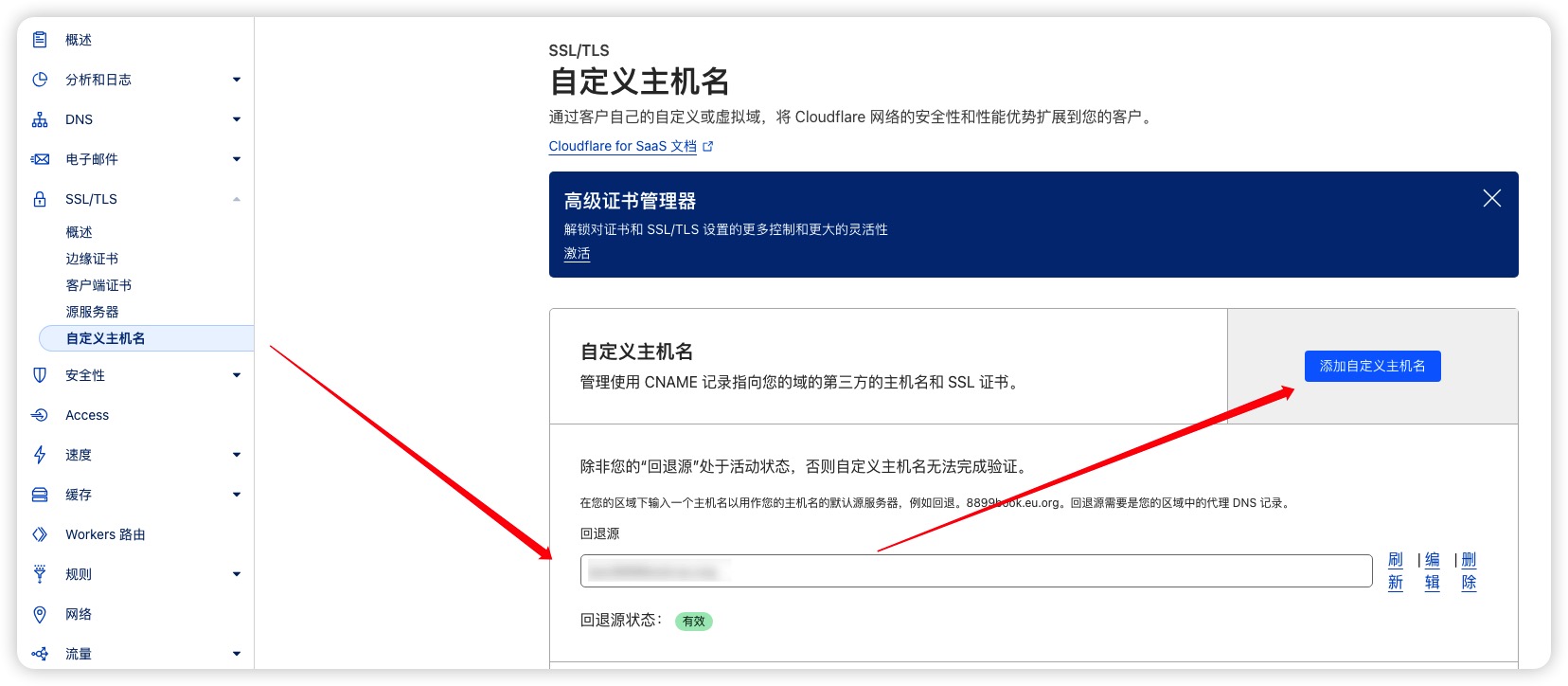The width and height of the screenshot is (1568, 686).
Task: Expand the DNS menu arrow
Action: coord(237,119)
